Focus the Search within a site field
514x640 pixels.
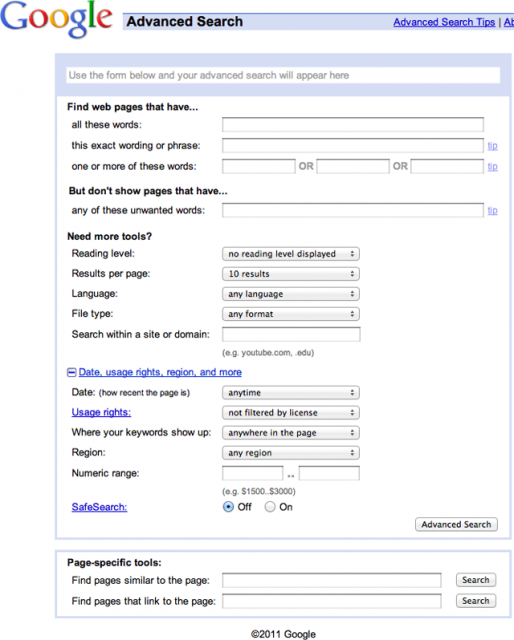coord(291,334)
